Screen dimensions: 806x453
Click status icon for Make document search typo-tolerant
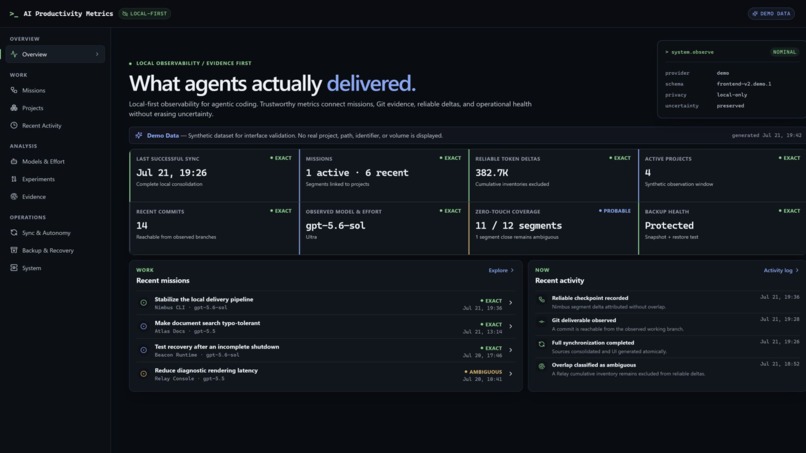(143, 327)
